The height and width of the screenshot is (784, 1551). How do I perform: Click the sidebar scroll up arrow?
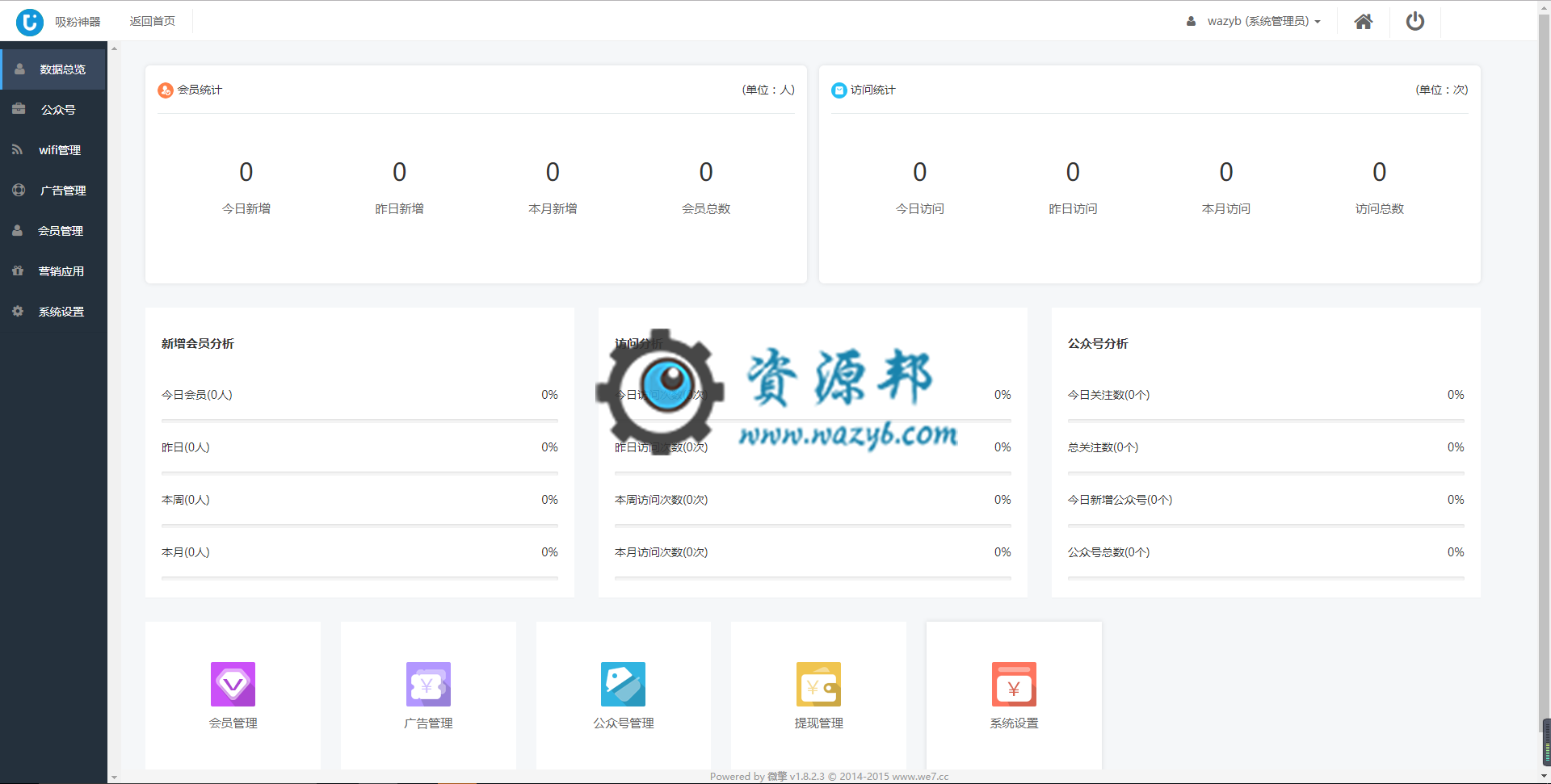114,48
